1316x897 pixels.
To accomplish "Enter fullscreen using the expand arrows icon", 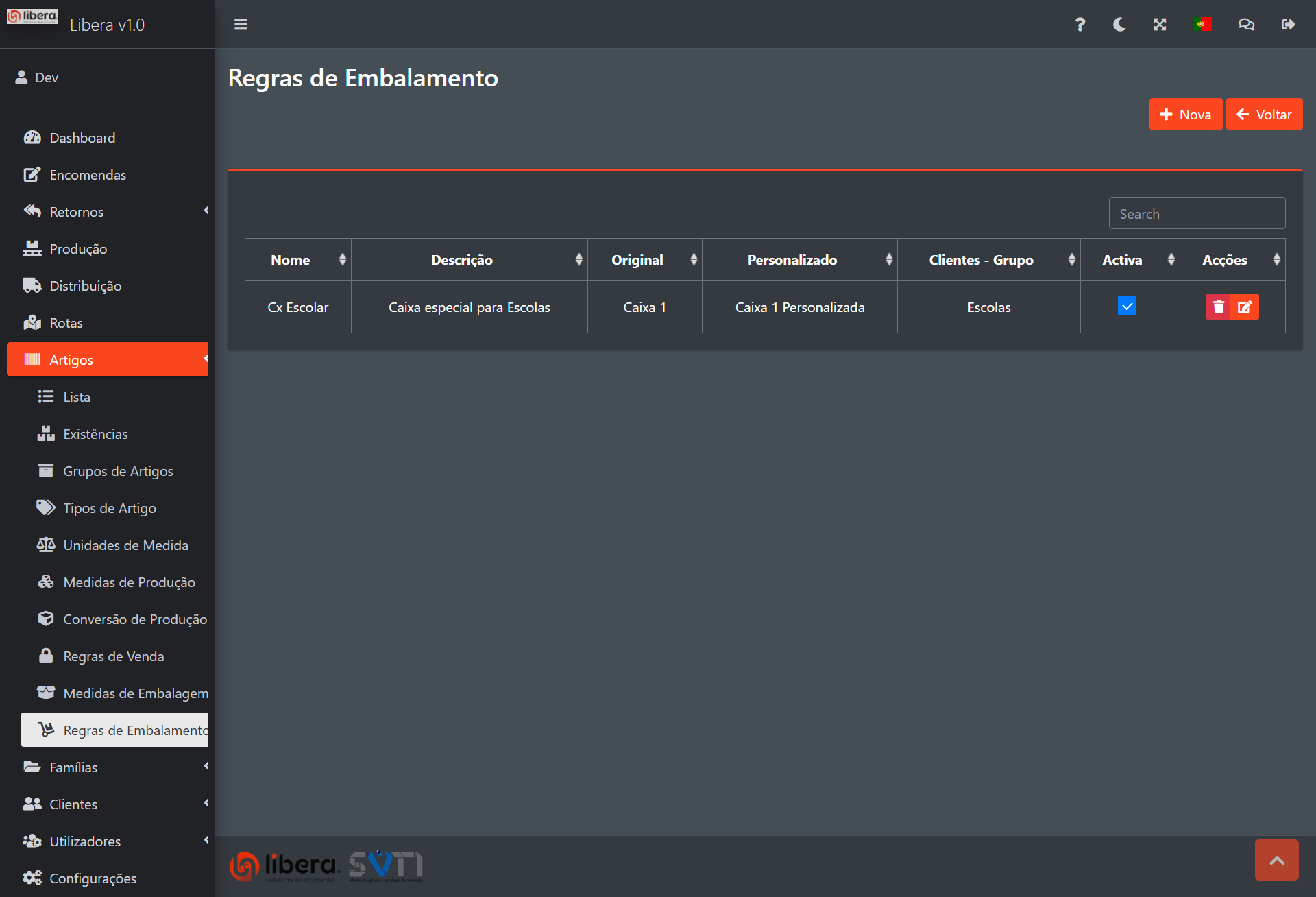I will tap(1160, 25).
